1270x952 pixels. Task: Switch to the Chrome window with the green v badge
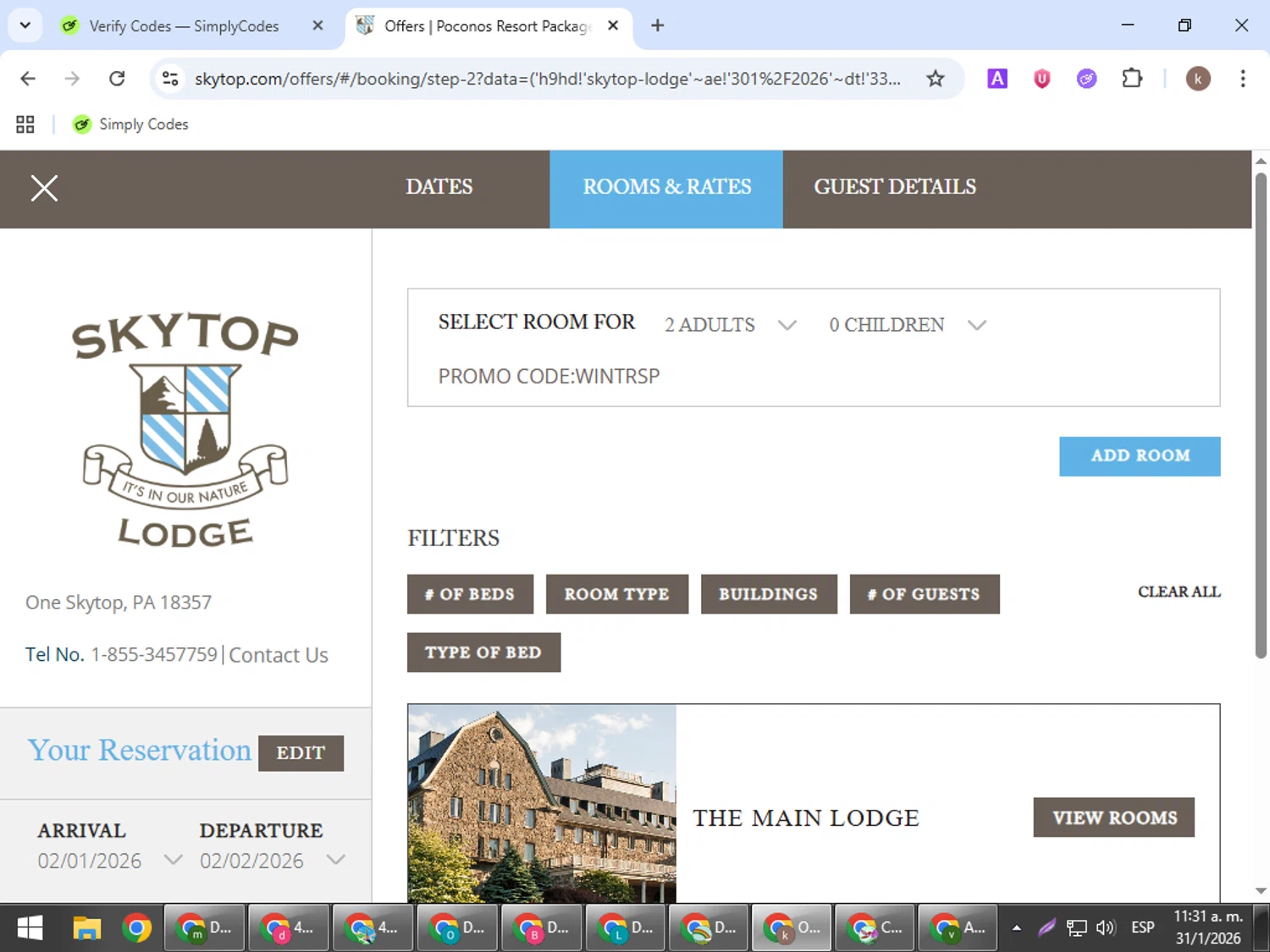958,928
